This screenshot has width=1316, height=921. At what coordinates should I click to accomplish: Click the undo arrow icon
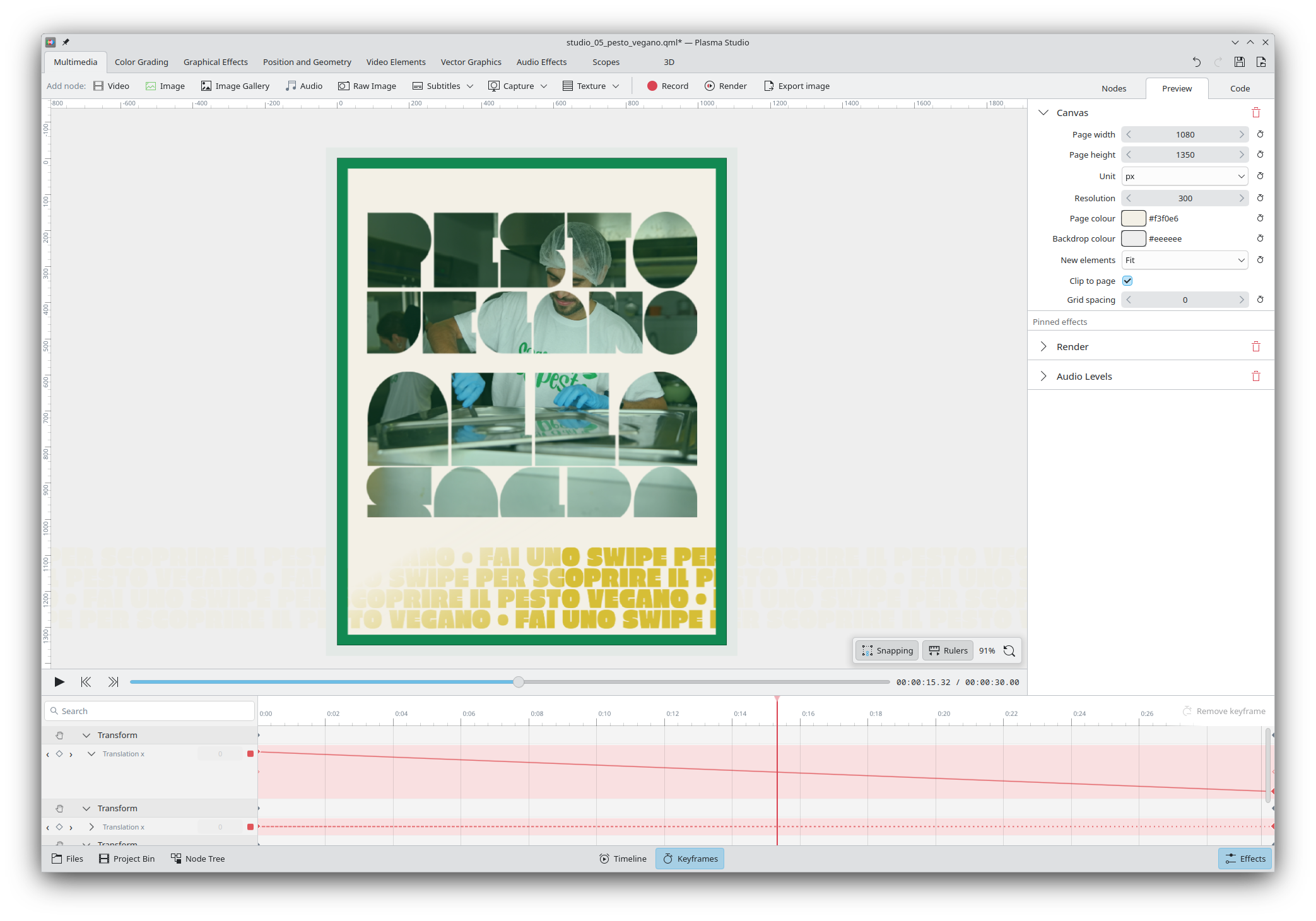[1196, 62]
